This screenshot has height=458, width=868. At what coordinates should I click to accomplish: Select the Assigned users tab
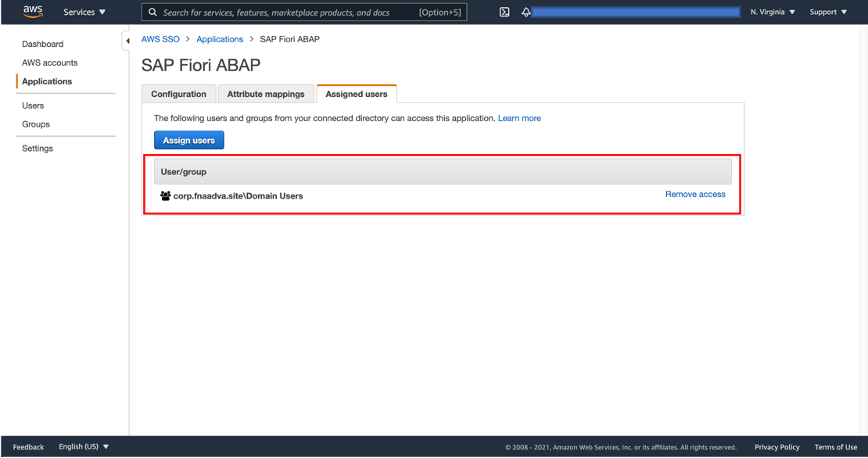(x=356, y=94)
